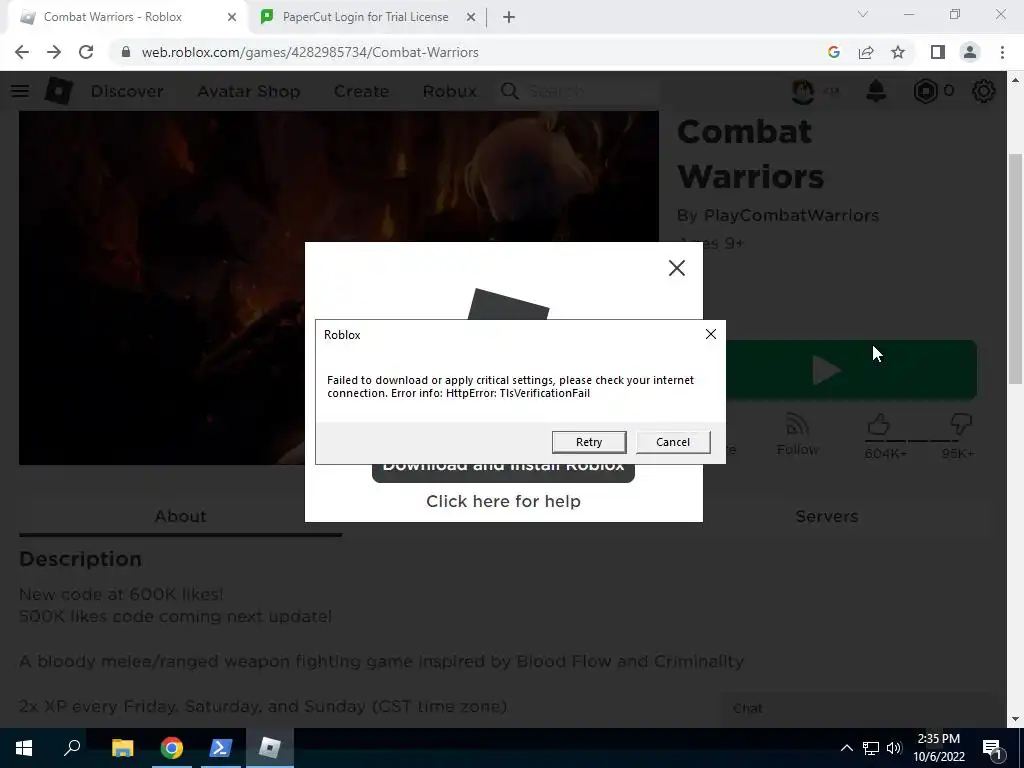Open the Robux balance icon
Viewport: 1024px width, 768px height.
point(925,91)
